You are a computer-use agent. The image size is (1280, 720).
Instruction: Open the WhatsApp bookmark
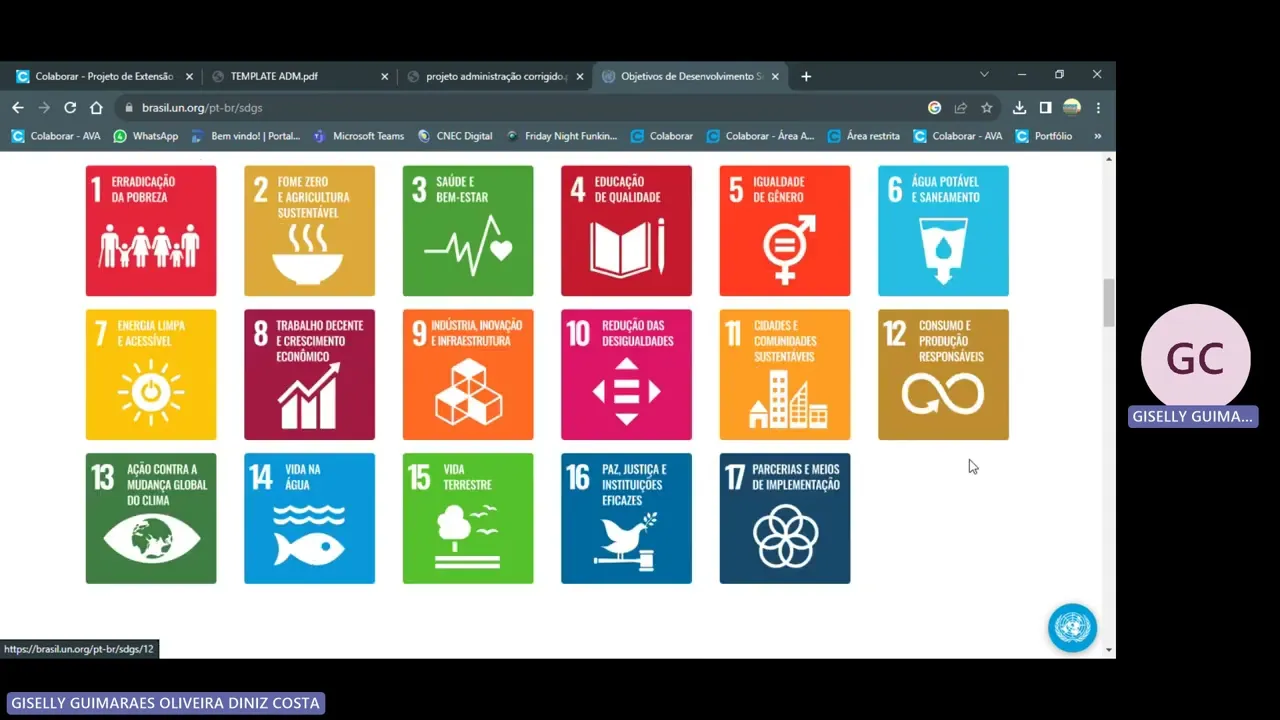146,136
